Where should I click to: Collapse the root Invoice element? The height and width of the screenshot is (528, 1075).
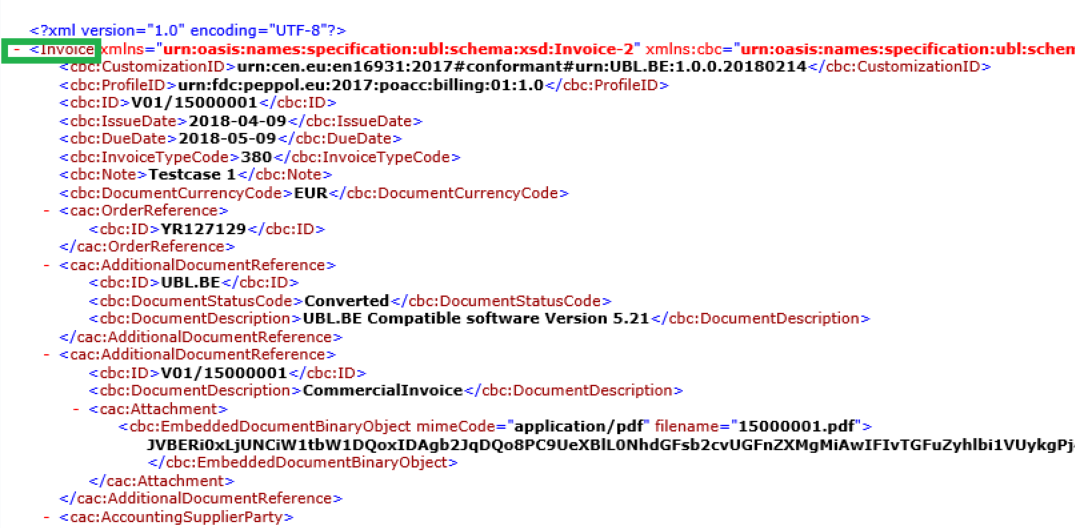(16, 49)
